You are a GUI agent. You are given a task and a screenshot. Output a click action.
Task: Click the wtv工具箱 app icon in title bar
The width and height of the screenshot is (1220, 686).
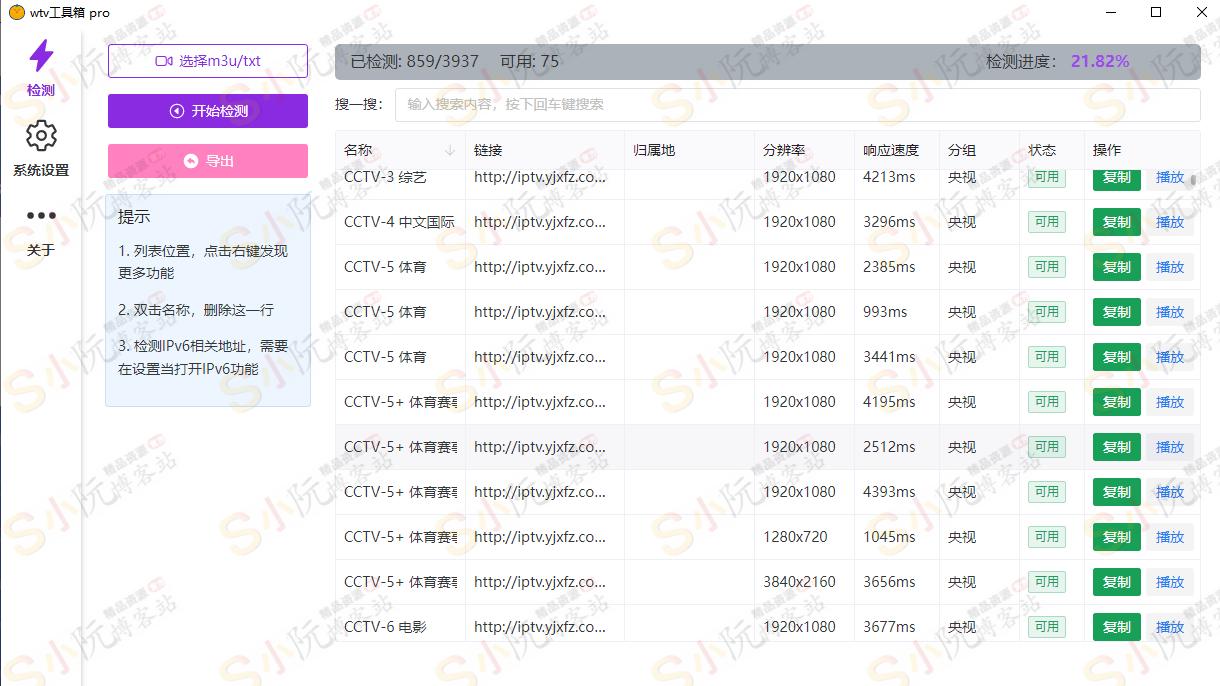pyautogui.click(x=16, y=13)
